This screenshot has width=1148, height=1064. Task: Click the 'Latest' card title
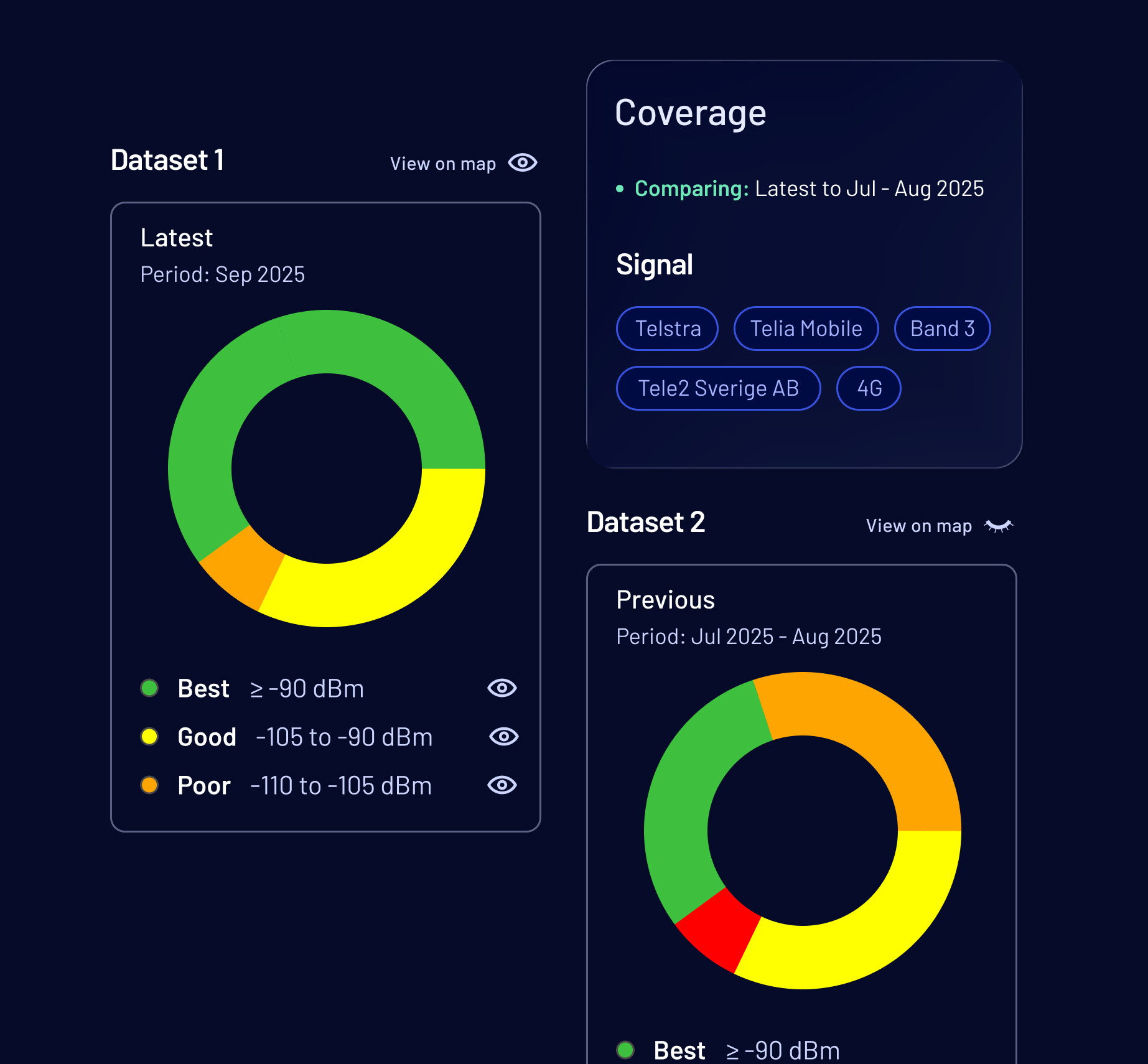click(x=177, y=238)
